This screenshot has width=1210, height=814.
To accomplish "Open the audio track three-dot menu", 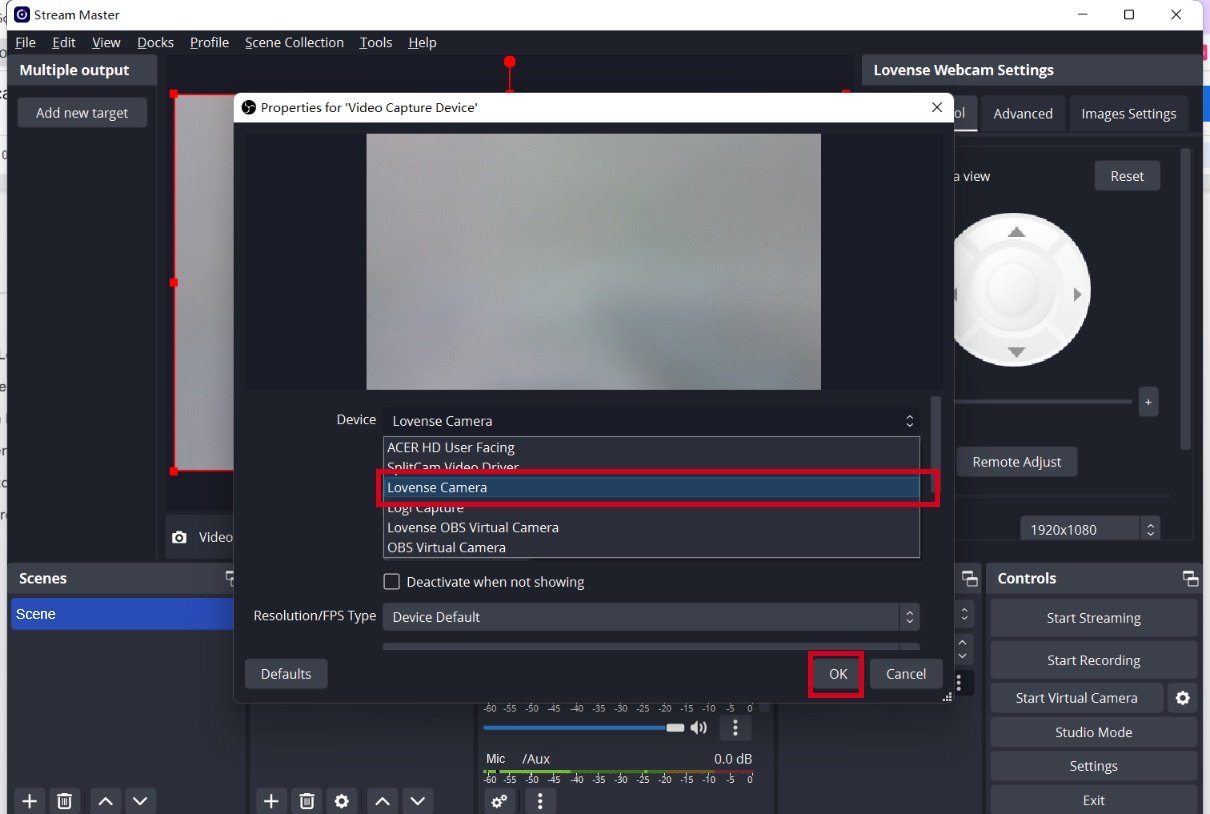I will (x=735, y=727).
